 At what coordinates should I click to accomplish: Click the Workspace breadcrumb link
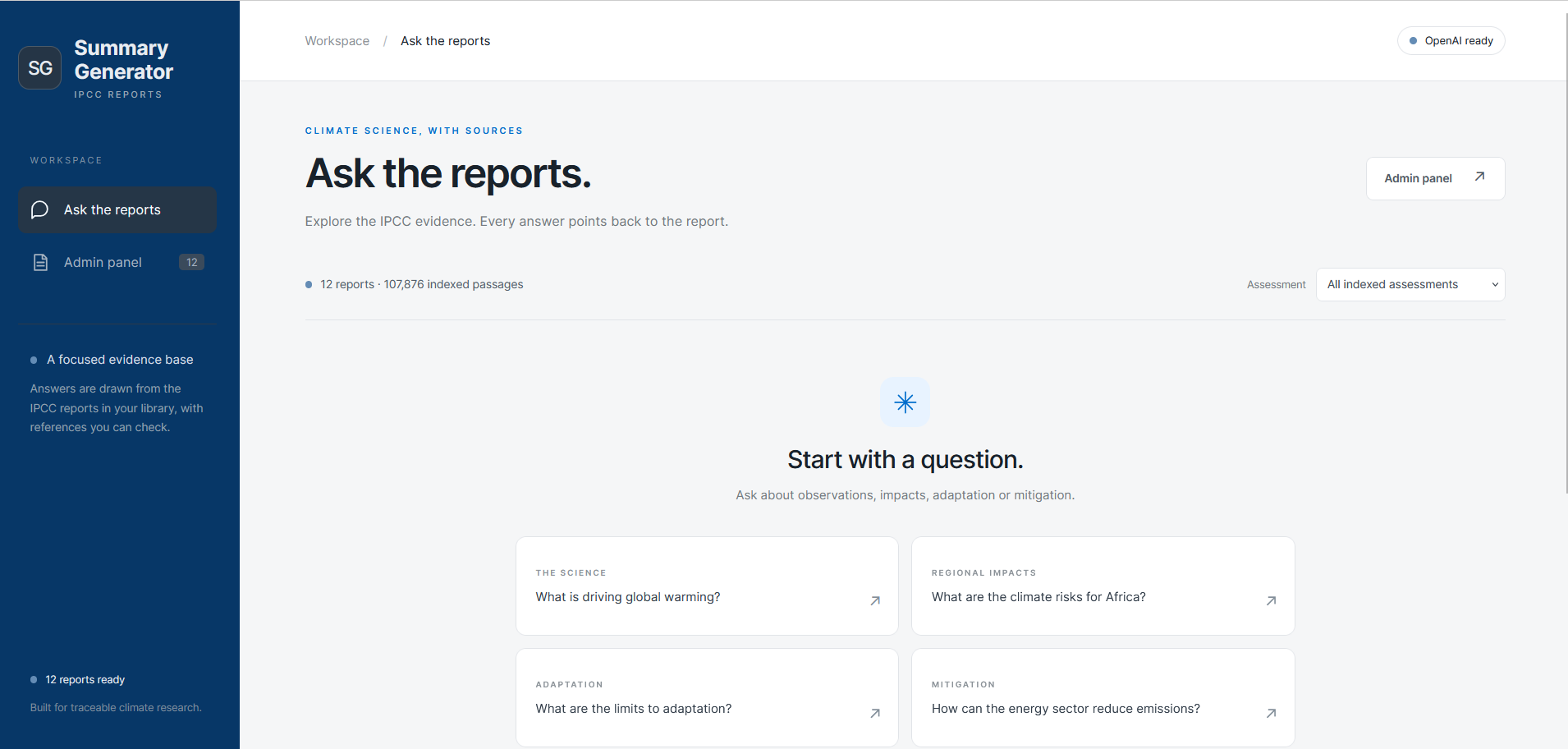pos(337,41)
